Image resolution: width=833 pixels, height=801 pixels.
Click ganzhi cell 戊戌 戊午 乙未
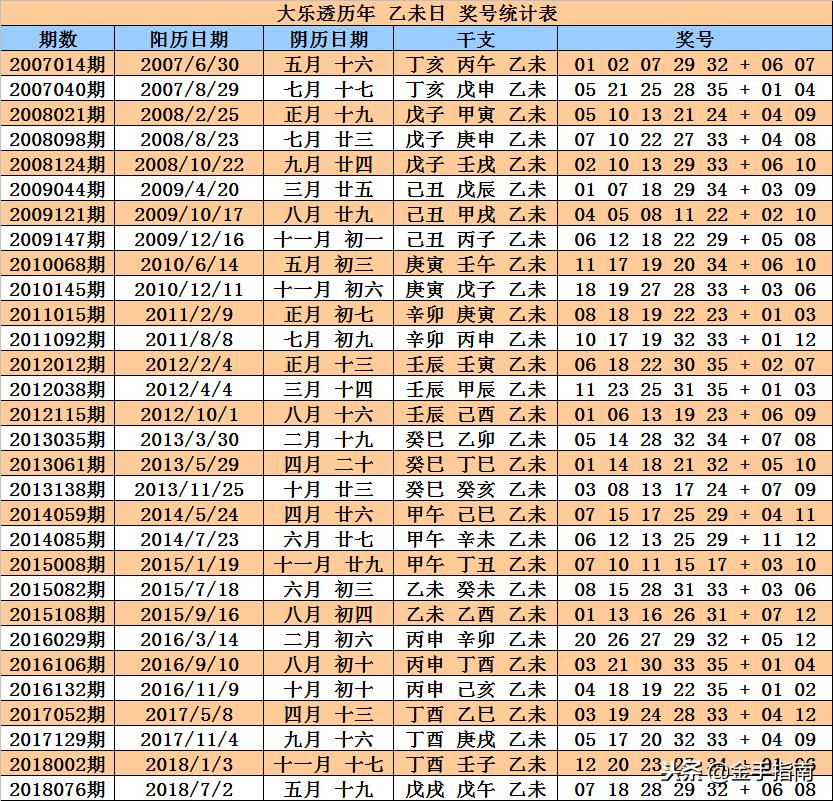tap(475, 789)
